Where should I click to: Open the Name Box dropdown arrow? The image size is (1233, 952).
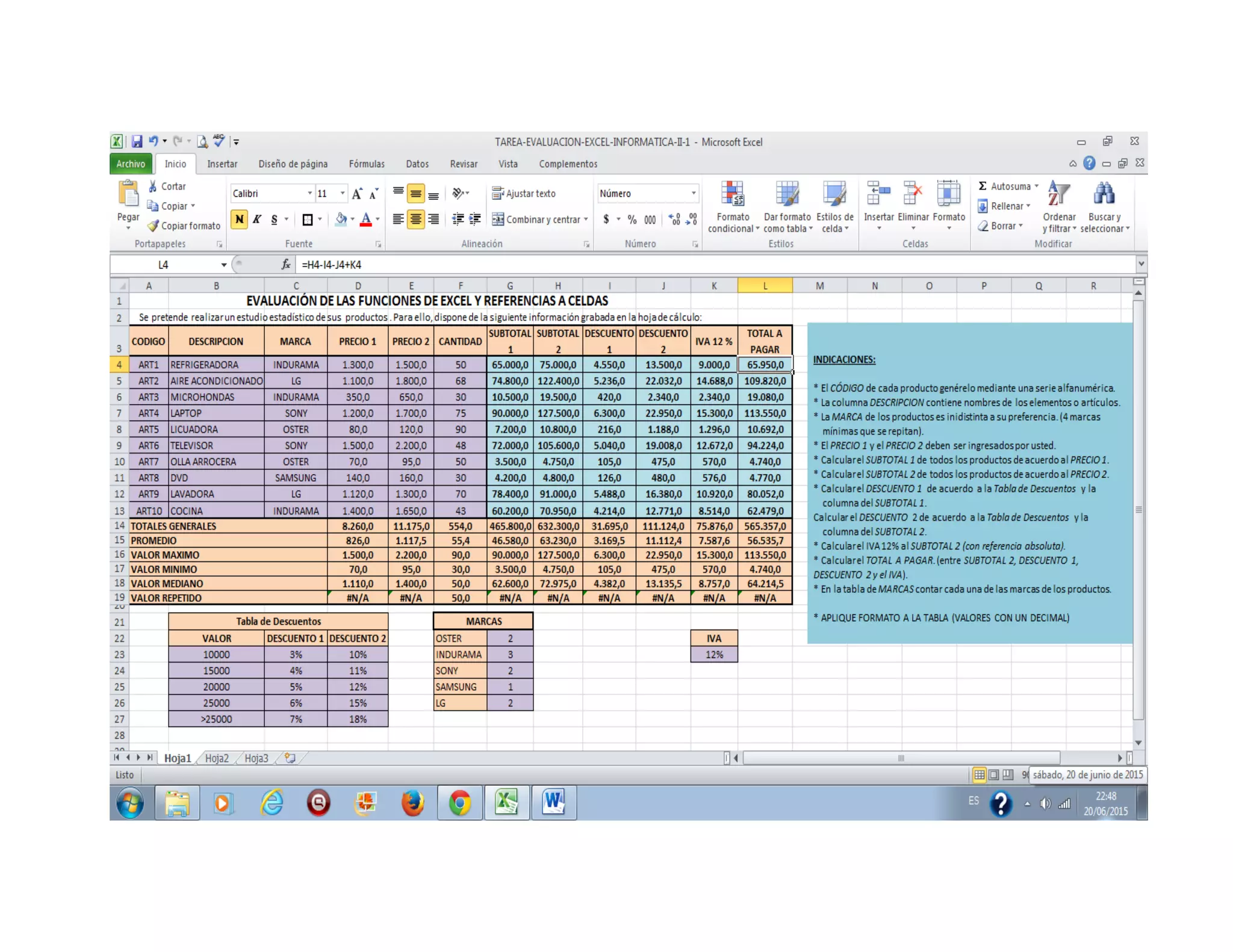click(223, 265)
